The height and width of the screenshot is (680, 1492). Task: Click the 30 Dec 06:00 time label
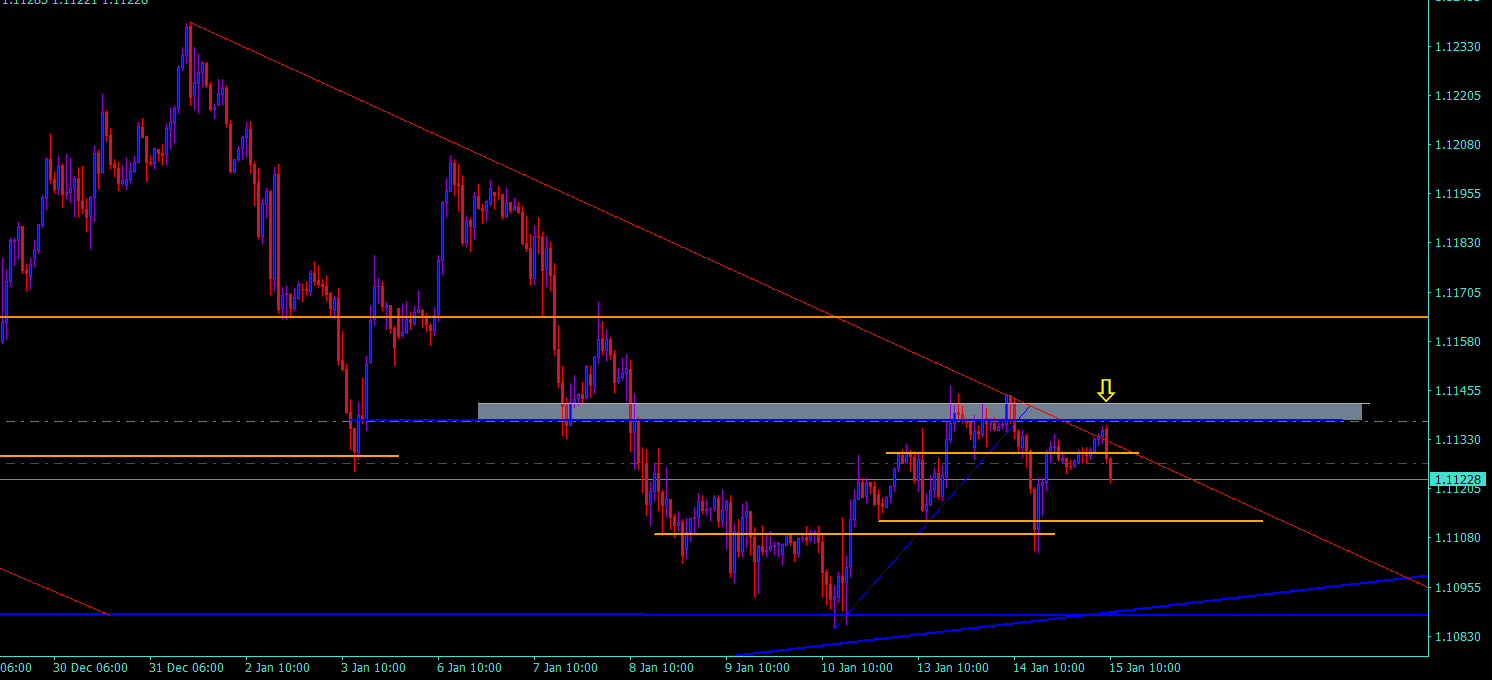click(x=90, y=667)
